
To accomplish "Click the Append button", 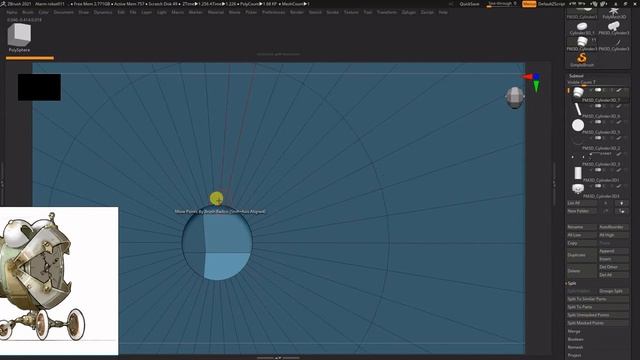I will pyautogui.click(x=613, y=251).
